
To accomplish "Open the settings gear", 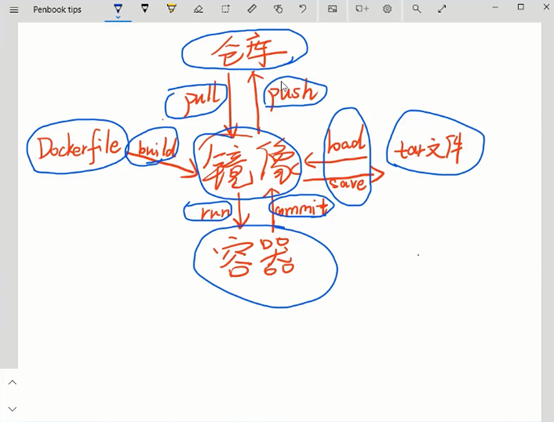I will point(387,9).
